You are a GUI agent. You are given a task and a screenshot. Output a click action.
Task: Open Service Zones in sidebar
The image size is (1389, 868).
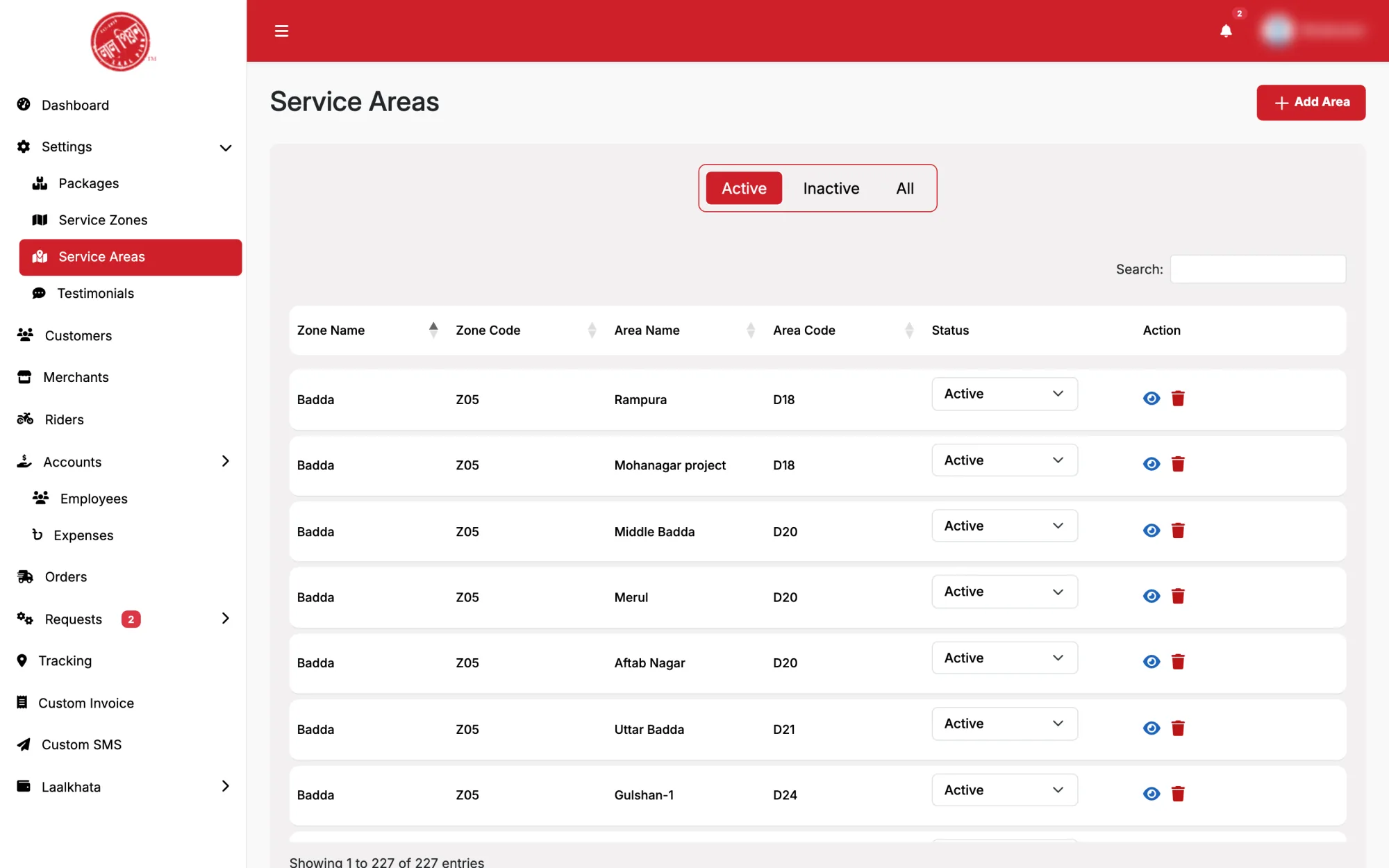coord(103,220)
